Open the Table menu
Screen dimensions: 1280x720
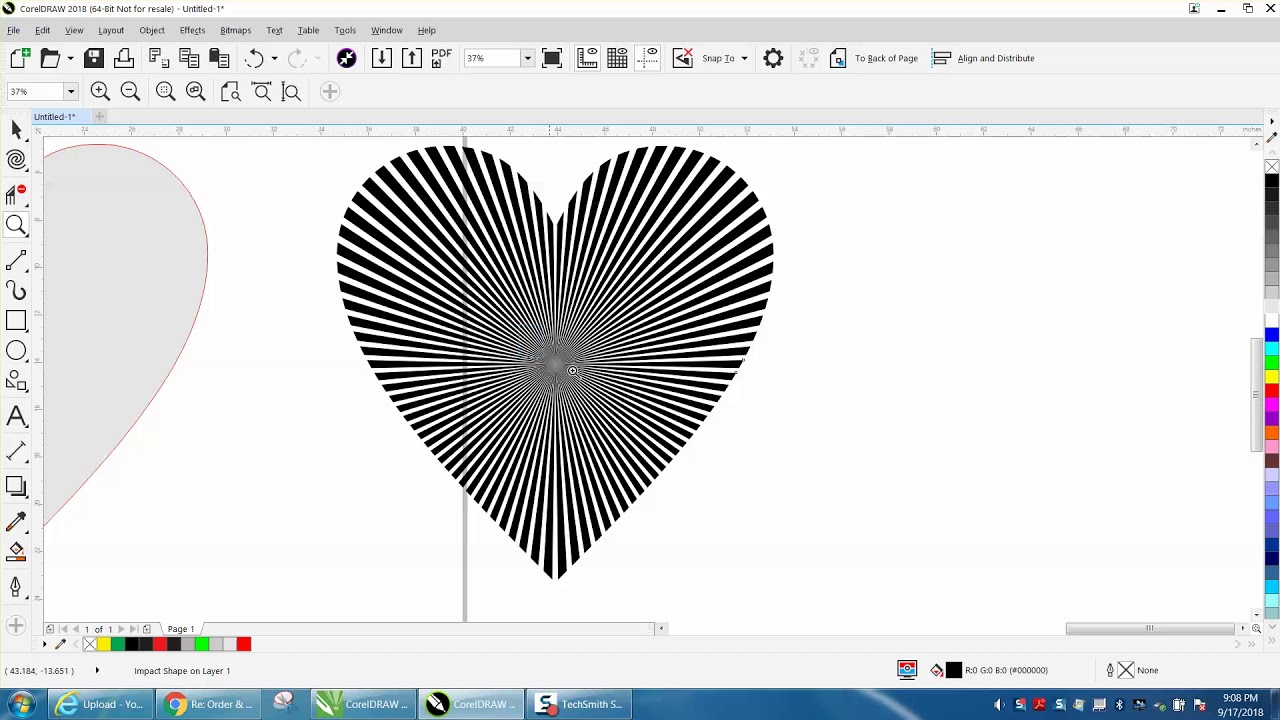pyautogui.click(x=308, y=30)
